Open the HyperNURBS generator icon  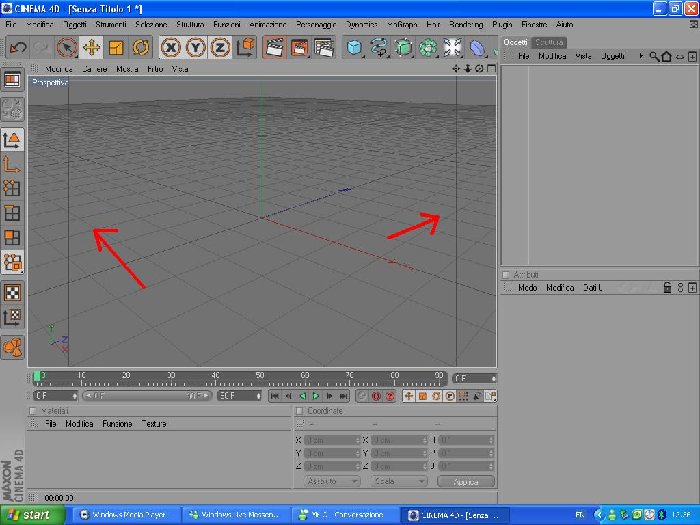coord(404,47)
